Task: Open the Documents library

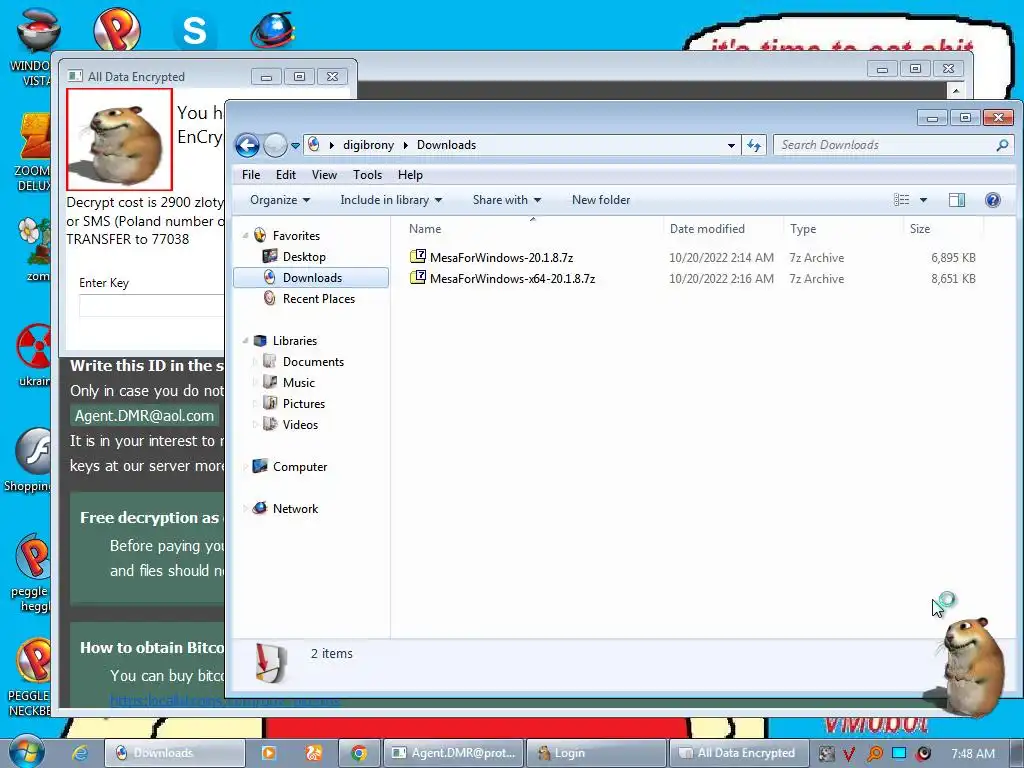Action: [x=313, y=362]
